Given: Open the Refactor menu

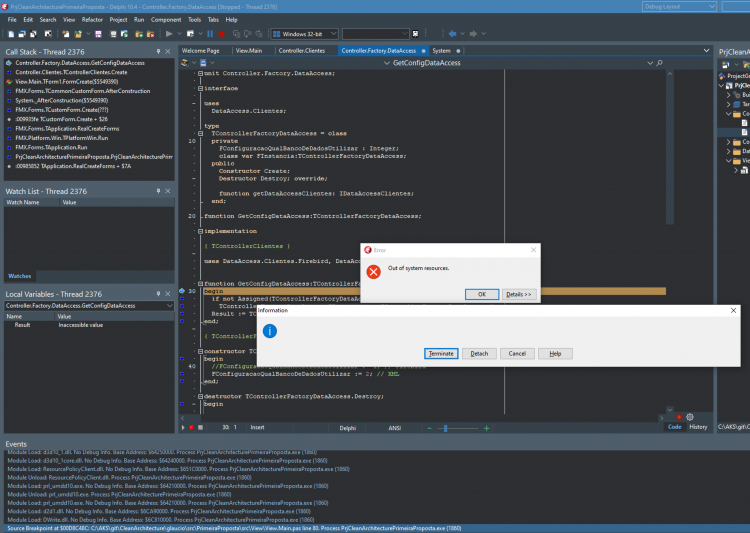Looking at the screenshot, I should 92,20.
